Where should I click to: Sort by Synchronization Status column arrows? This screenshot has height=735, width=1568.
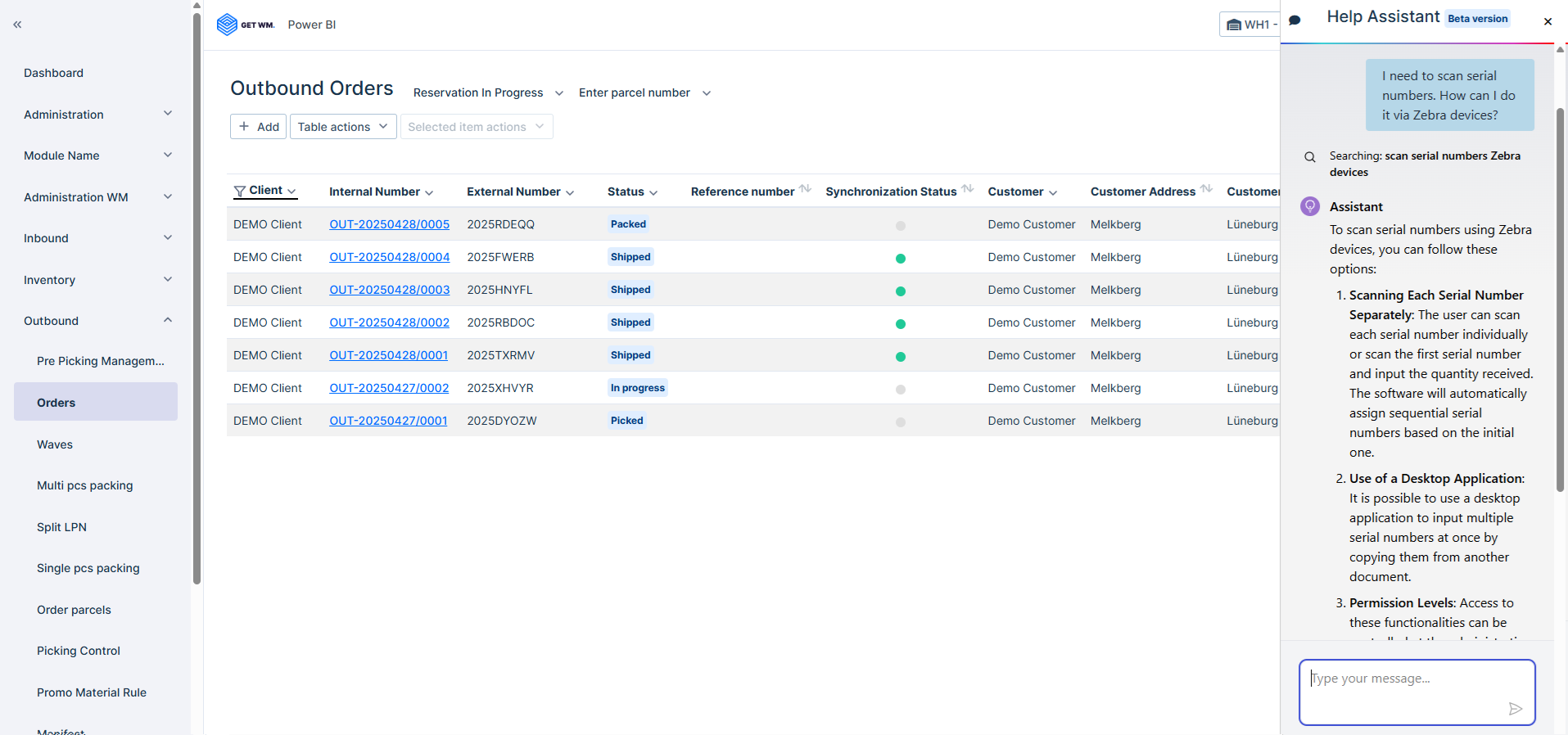[x=968, y=189]
